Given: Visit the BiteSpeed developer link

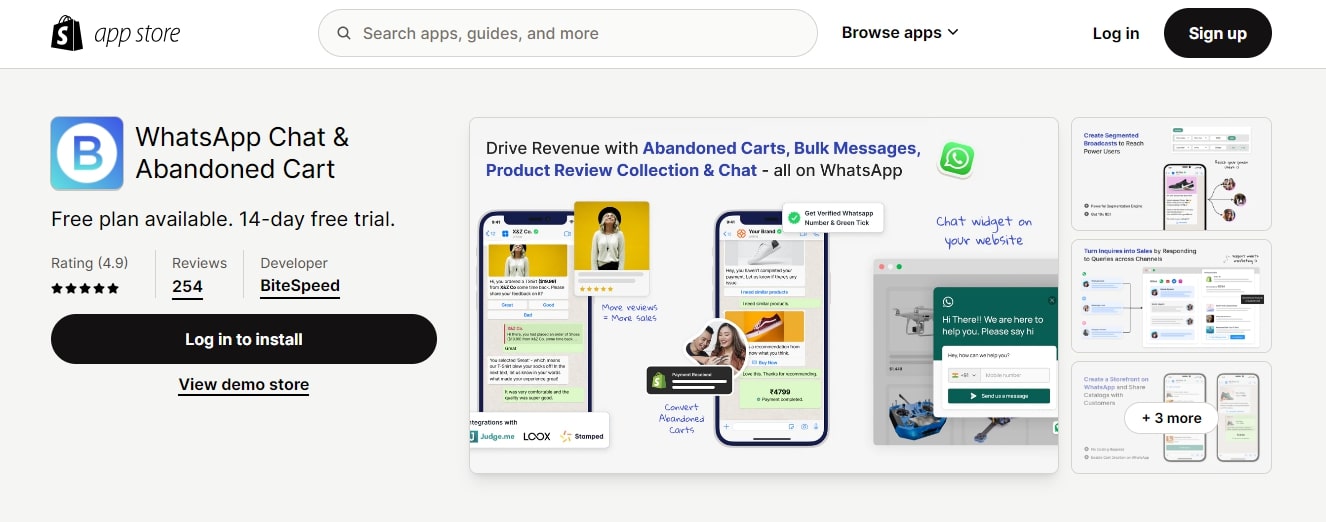Looking at the screenshot, I should pyautogui.click(x=300, y=286).
